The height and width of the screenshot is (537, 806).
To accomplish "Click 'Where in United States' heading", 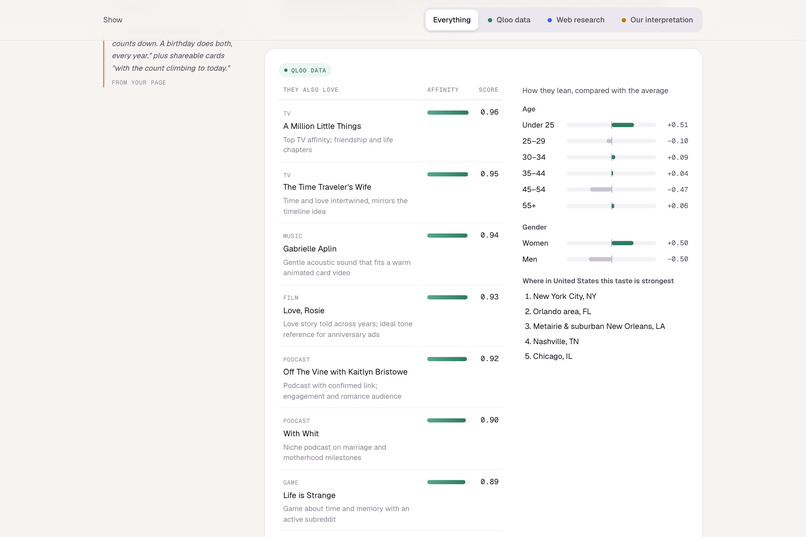I will pyautogui.click(x=598, y=281).
